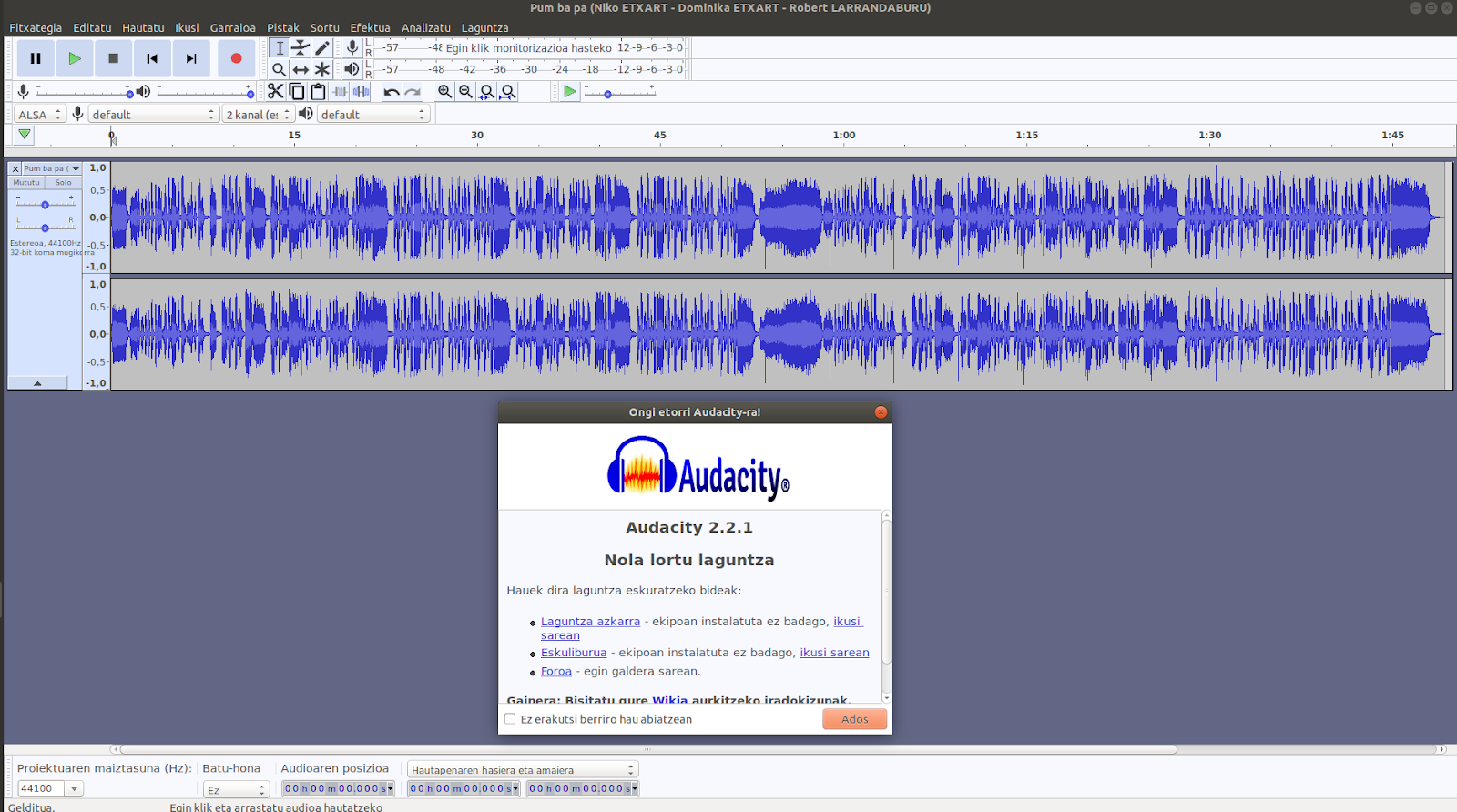Click 'ikusi sarean' link next to Eskuliburua
Screen dimensions: 1457x812
[x=834, y=653]
